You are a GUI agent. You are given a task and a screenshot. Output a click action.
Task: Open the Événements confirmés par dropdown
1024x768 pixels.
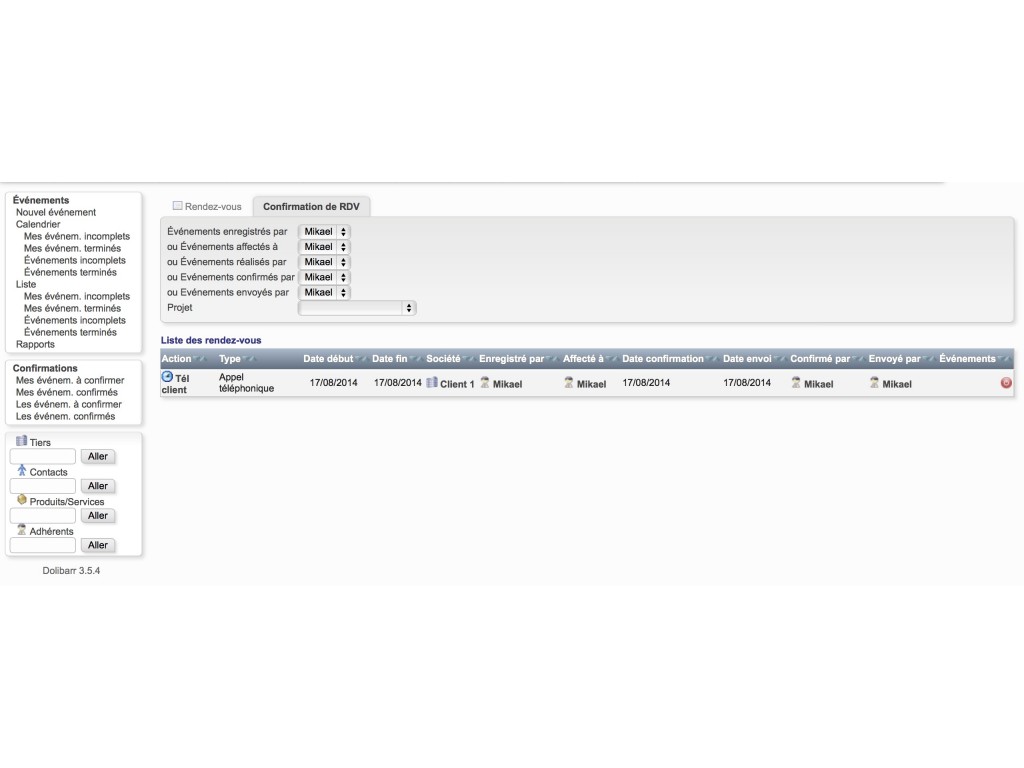point(324,277)
